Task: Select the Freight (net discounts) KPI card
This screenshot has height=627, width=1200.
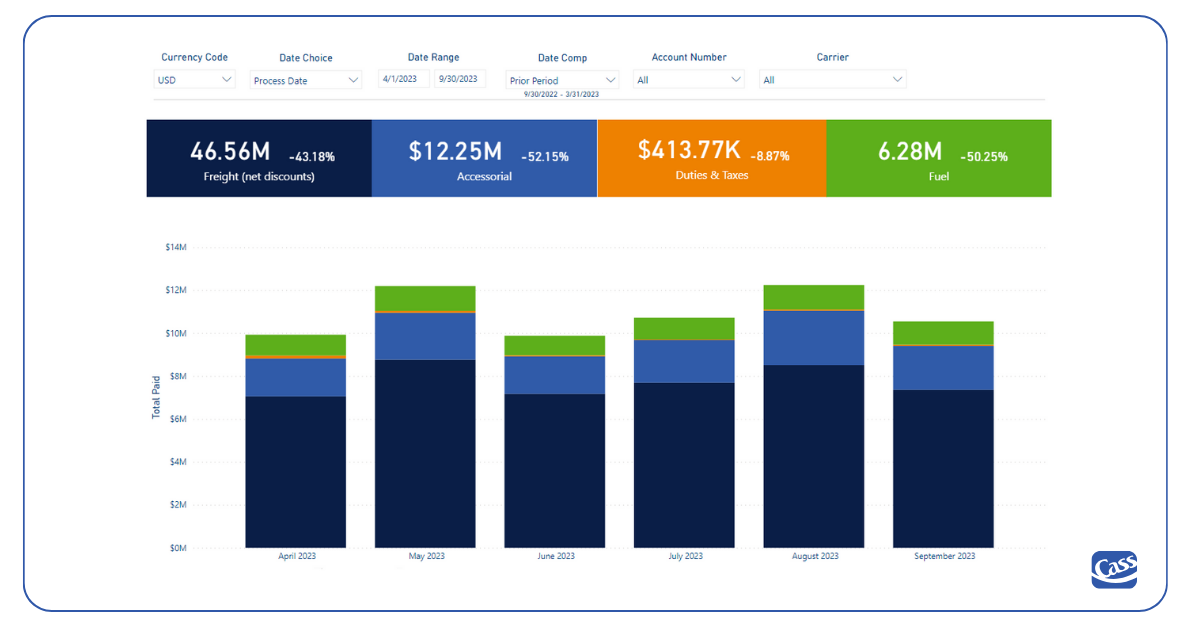Action: (258, 158)
